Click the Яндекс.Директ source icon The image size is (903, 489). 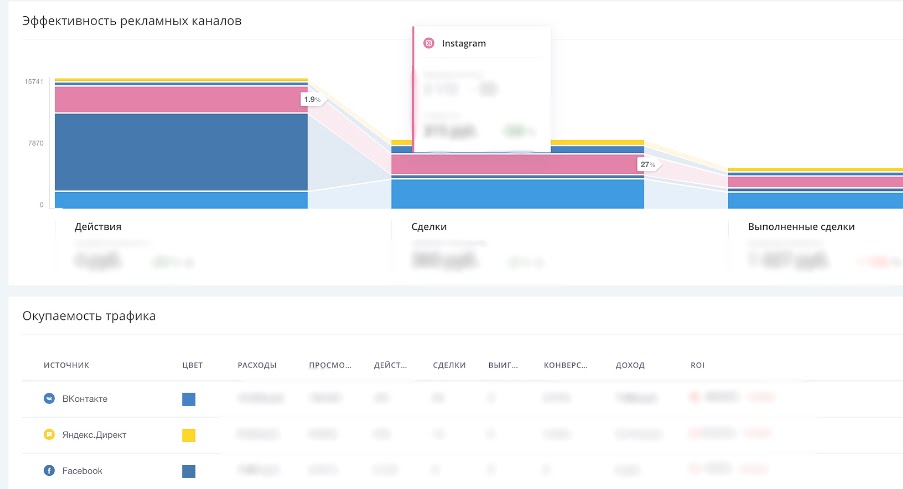pyautogui.click(x=48, y=435)
